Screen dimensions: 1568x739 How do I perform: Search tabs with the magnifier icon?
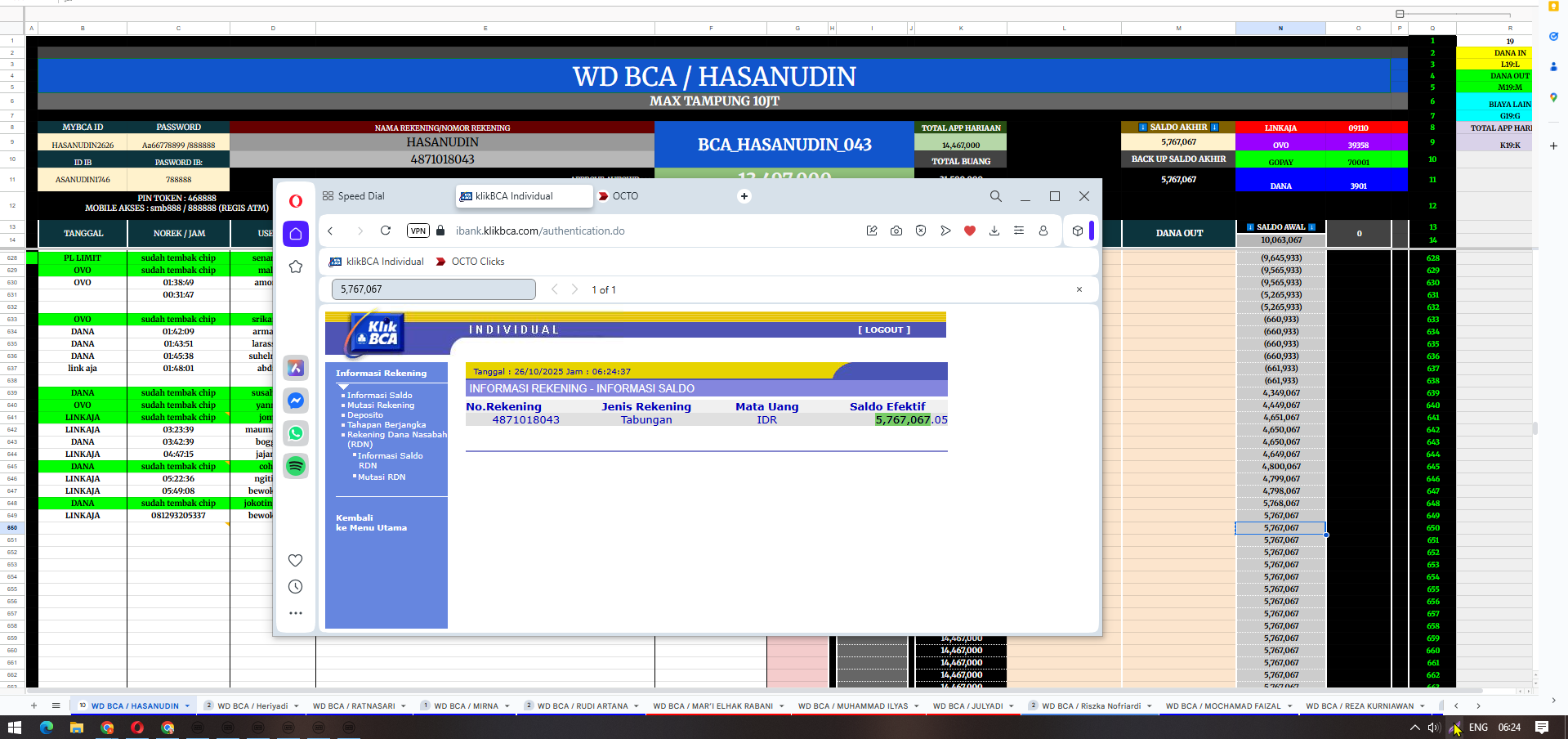tap(995, 196)
